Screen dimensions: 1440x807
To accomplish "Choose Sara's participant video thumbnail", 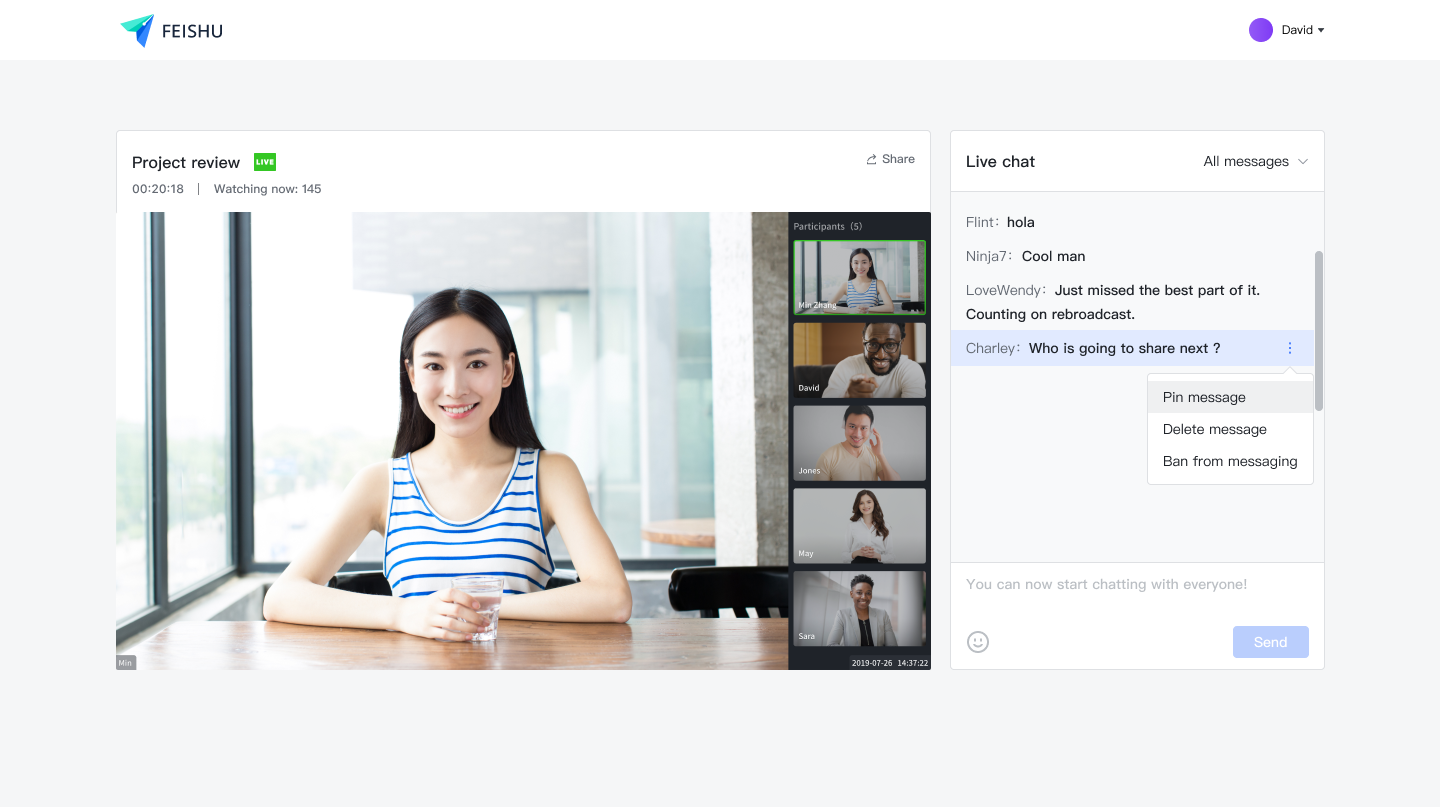I will click(x=859, y=609).
